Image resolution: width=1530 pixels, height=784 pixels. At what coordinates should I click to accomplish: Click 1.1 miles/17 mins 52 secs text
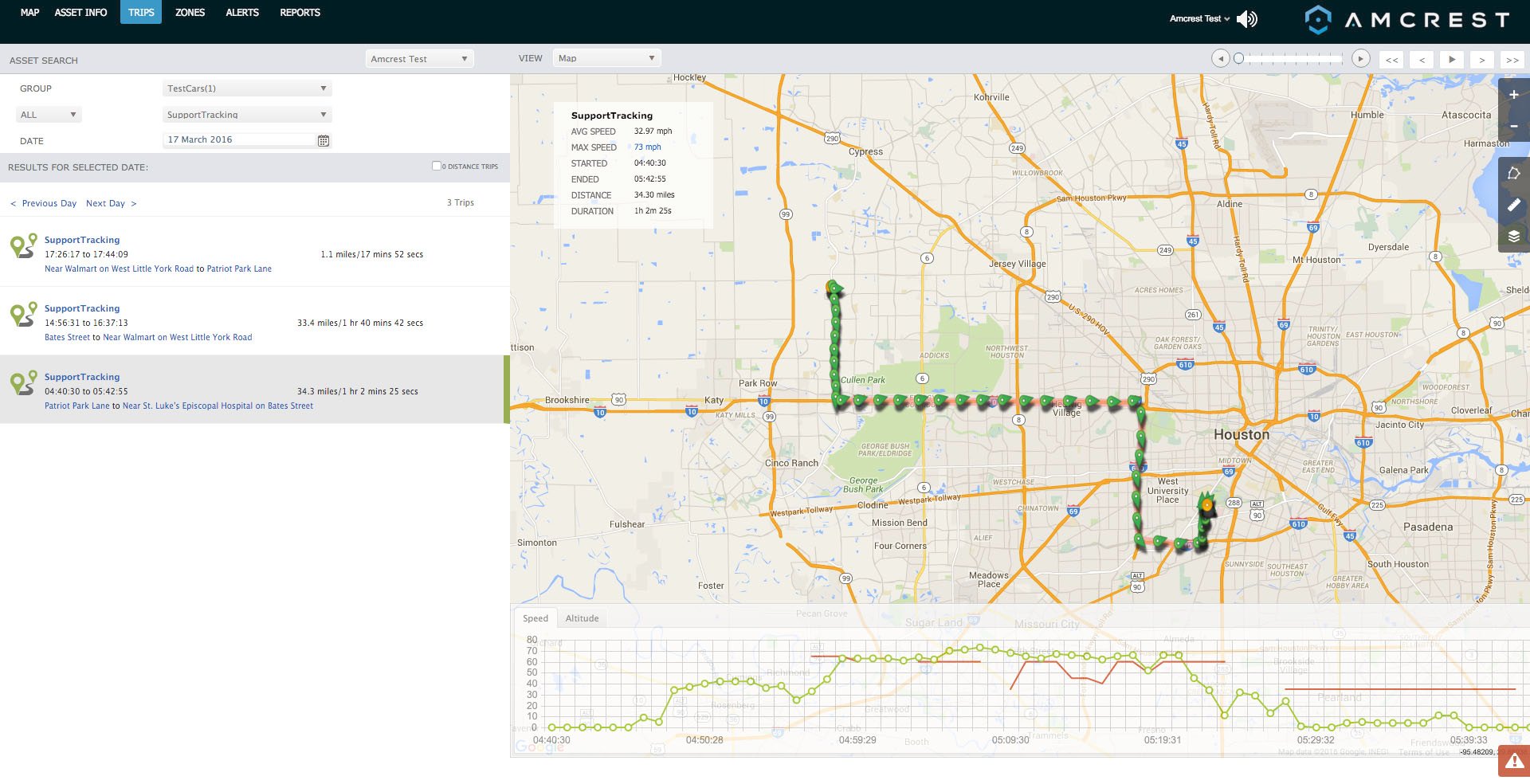tap(372, 255)
